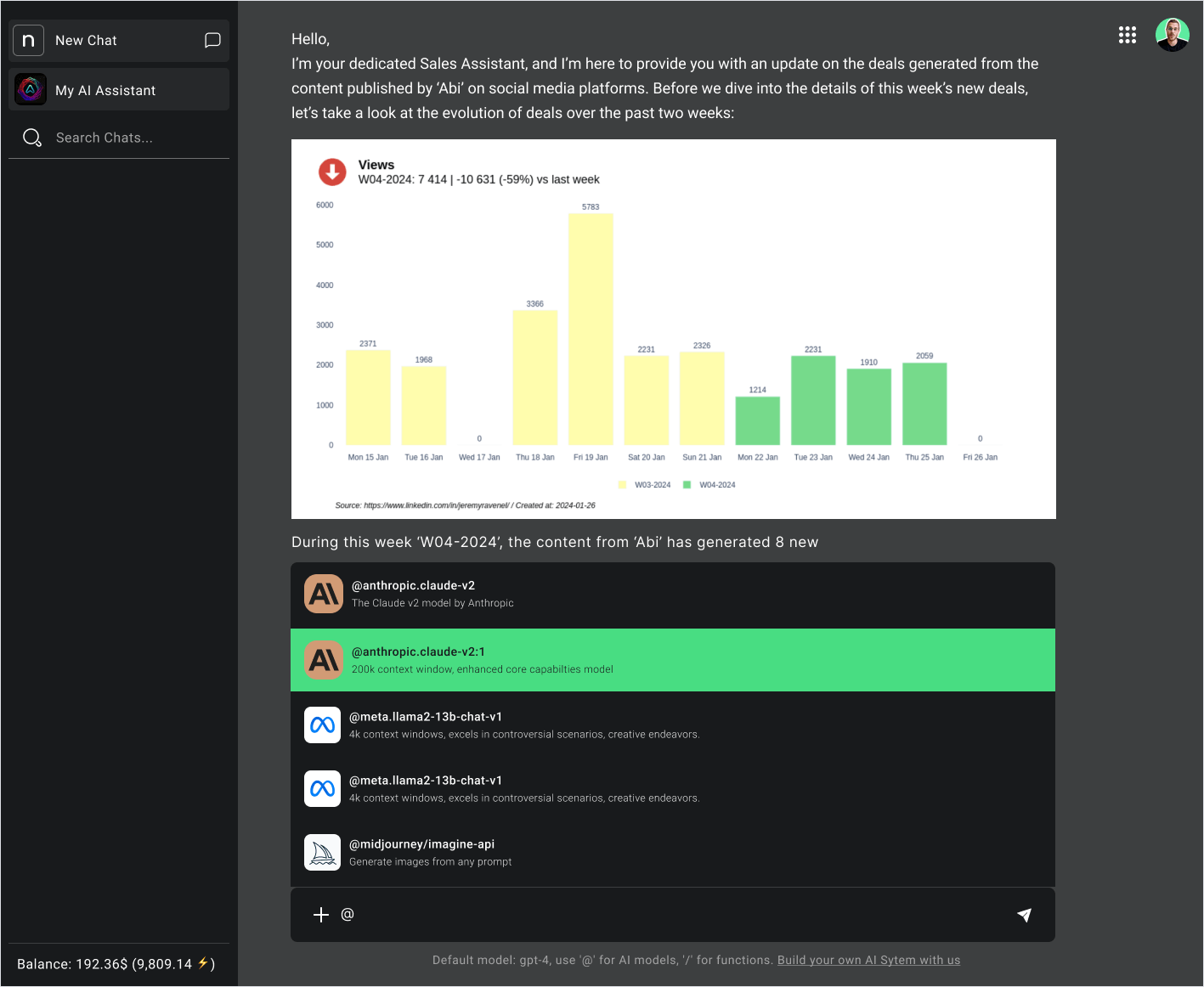Click the Tue 23 Jan green bar
Image resolution: width=1204 pixels, height=987 pixels.
click(x=813, y=401)
